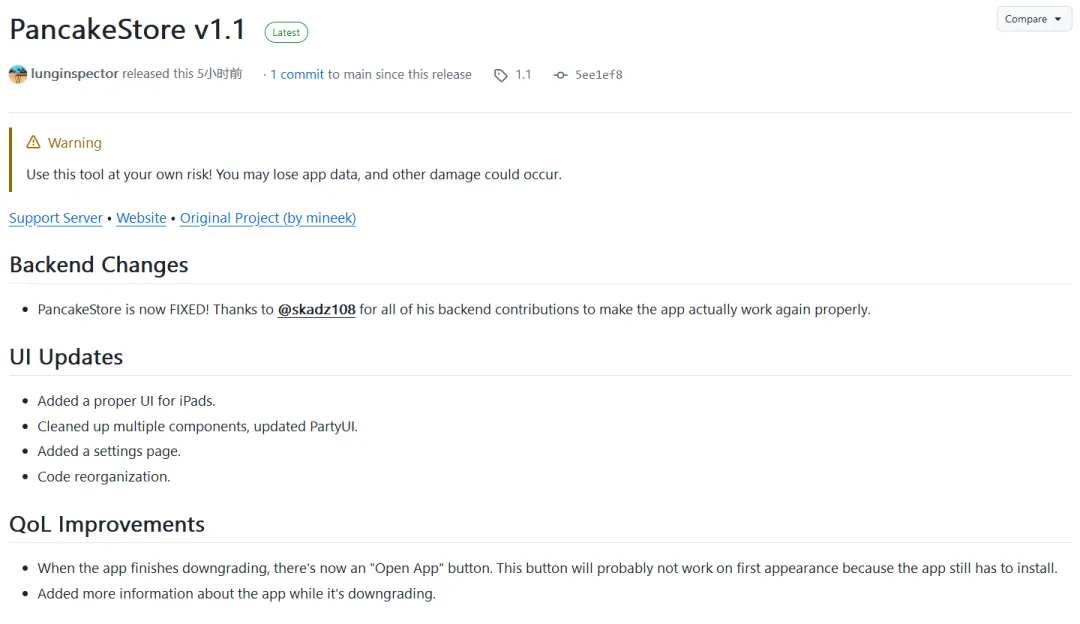Open commit hash 5ee1ef8
The width and height of the screenshot is (1080, 624).
pos(598,75)
